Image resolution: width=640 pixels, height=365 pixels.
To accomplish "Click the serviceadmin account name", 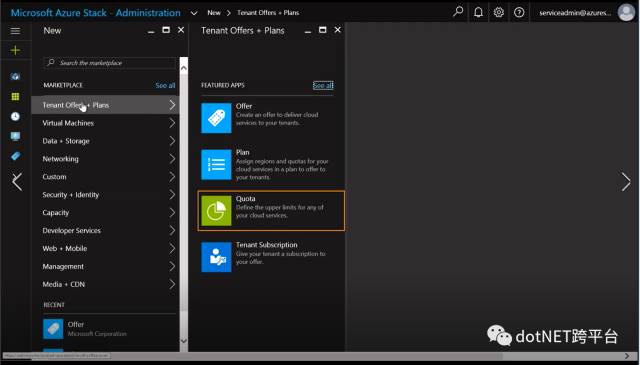I will pyautogui.click(x=575, y=13).
